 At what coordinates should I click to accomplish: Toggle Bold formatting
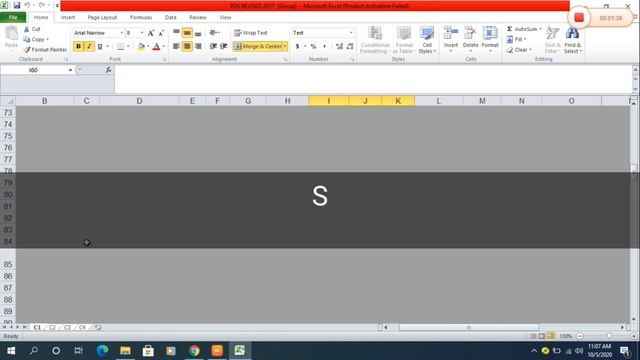click(x=78, y=47)
